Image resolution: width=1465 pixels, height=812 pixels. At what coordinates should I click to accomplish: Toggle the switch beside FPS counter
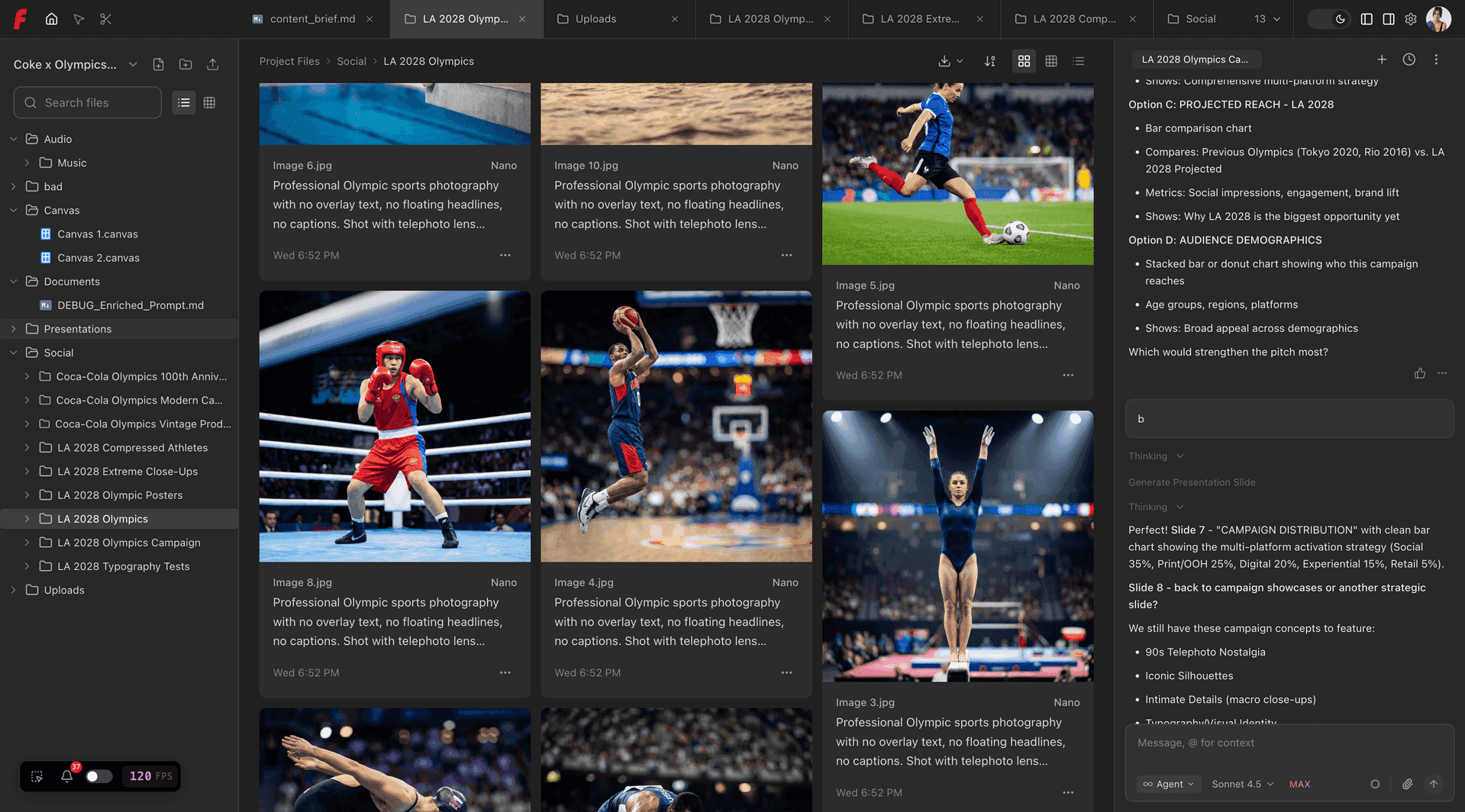coord(98,776)
